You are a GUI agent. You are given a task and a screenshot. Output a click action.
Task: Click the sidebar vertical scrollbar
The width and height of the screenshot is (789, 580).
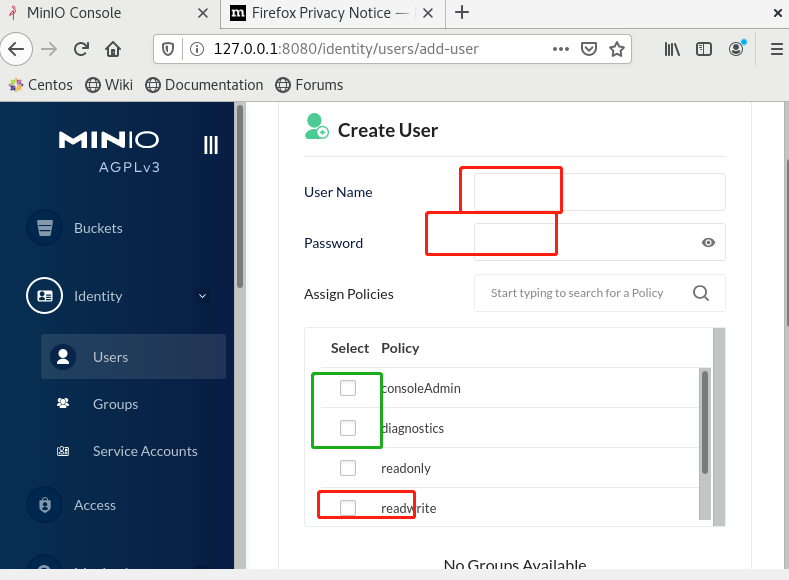240,196
